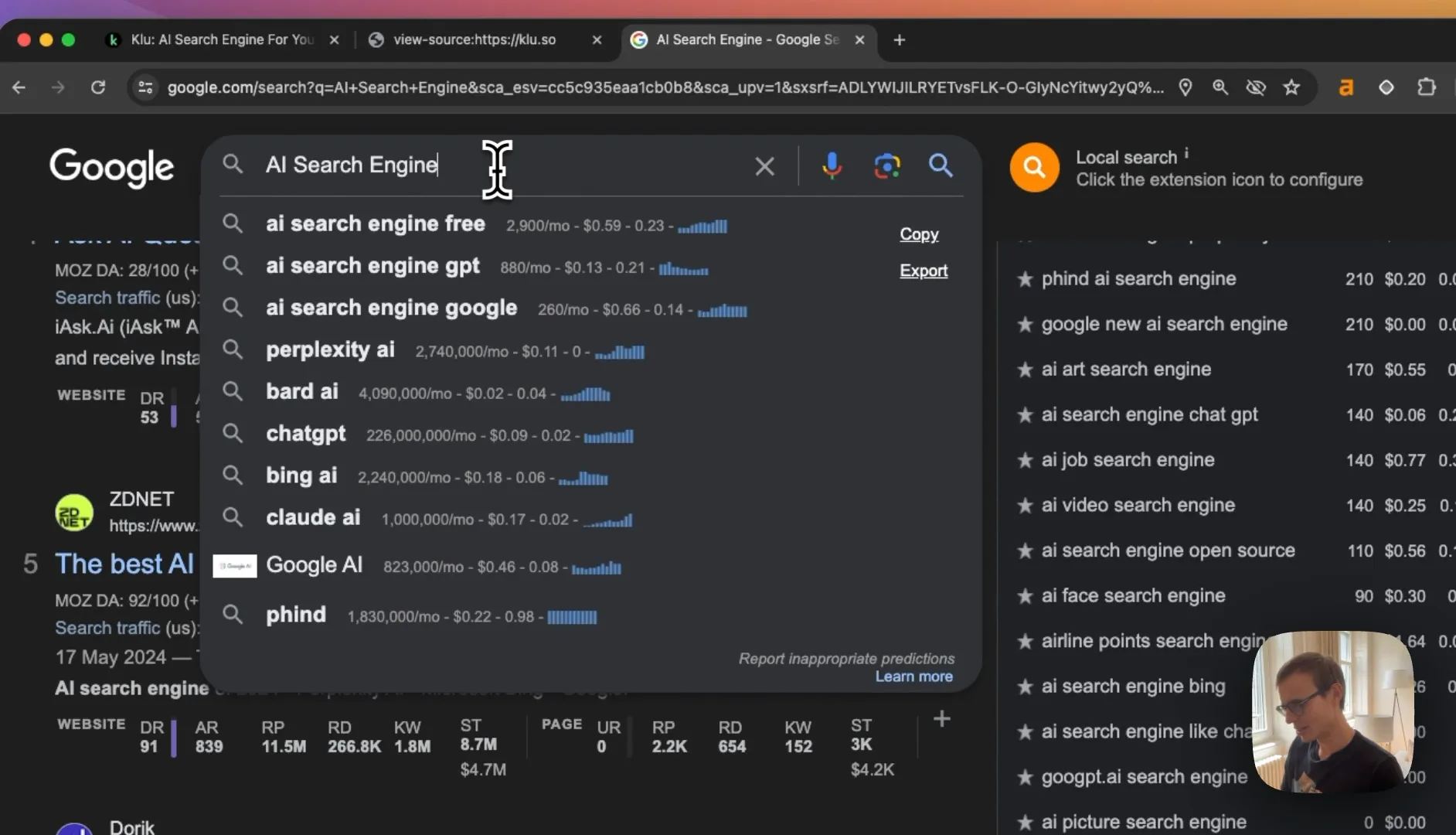Click the voice search microphone icon
Image resolution: width=1456 pixels, height=835 pixels.
click(832, 165)
